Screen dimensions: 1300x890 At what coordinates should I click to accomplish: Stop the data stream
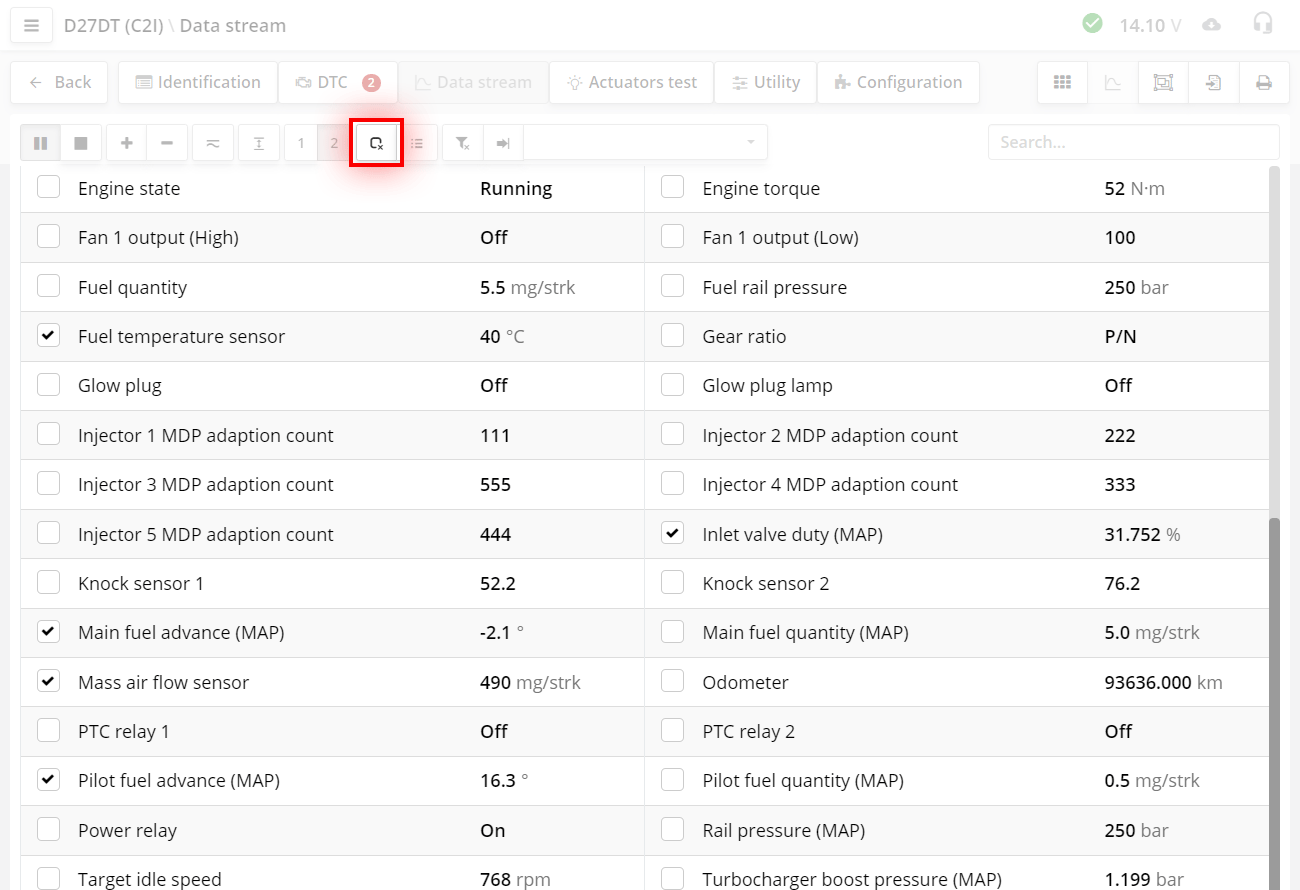pos(81,142)
